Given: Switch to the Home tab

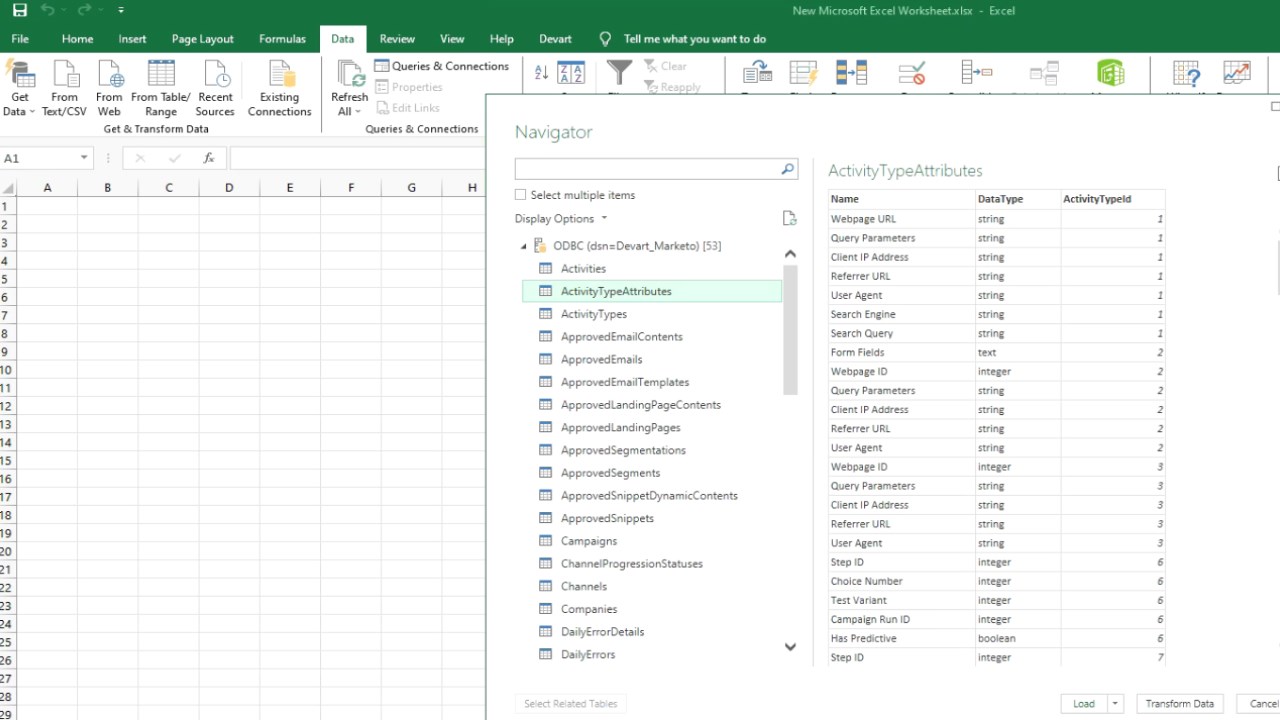Looking at the screenshot, I should [x=77, y=39].
